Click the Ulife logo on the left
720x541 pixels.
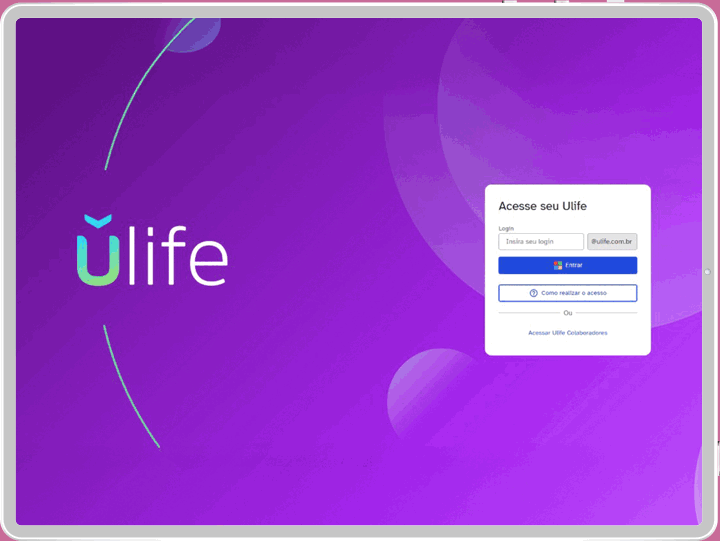click(152, 250)
